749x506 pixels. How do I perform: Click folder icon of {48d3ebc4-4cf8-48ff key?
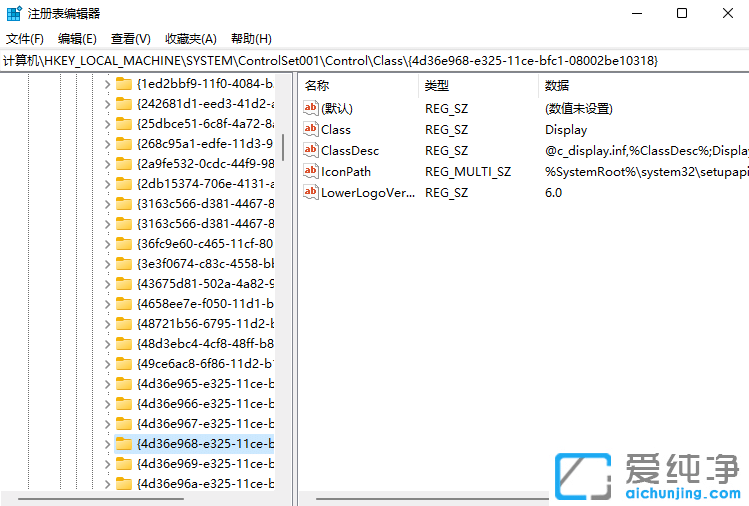point(124,344)
